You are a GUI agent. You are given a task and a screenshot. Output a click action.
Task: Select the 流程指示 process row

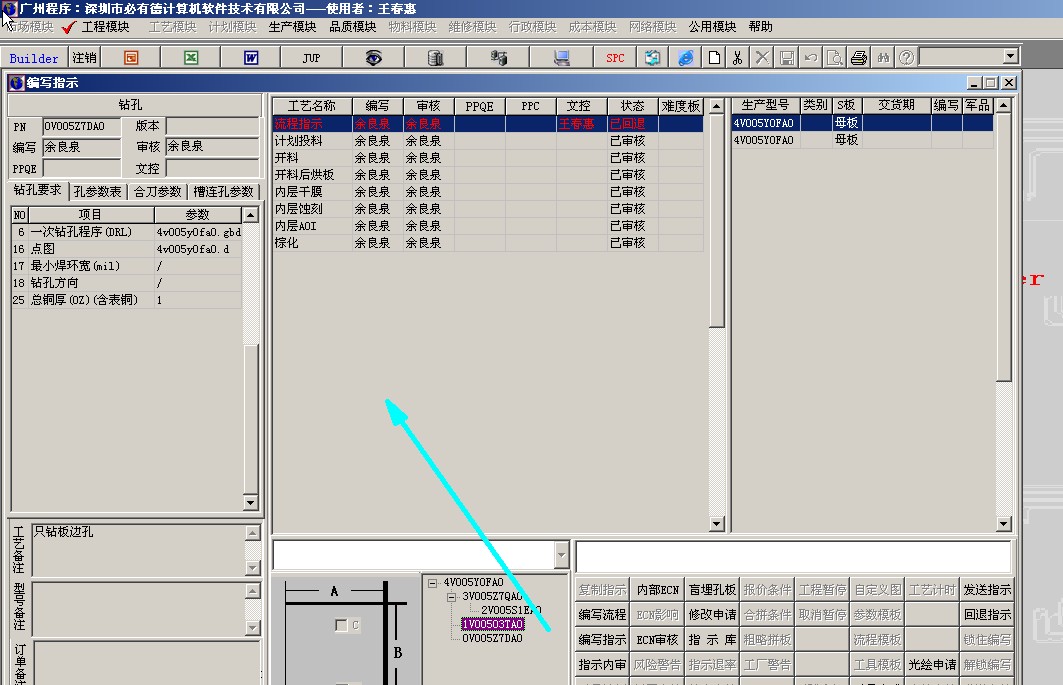488,123
